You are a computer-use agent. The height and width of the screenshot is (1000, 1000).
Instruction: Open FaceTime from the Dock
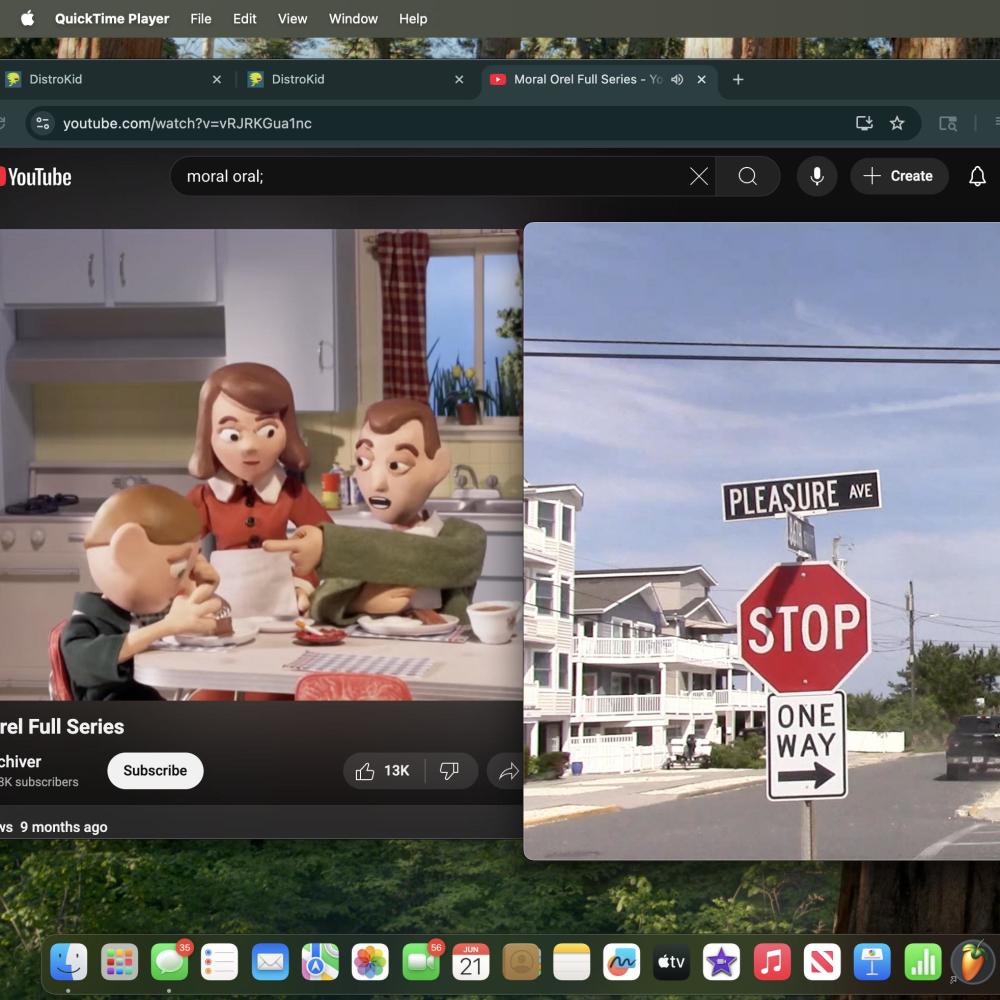[421, 961]
